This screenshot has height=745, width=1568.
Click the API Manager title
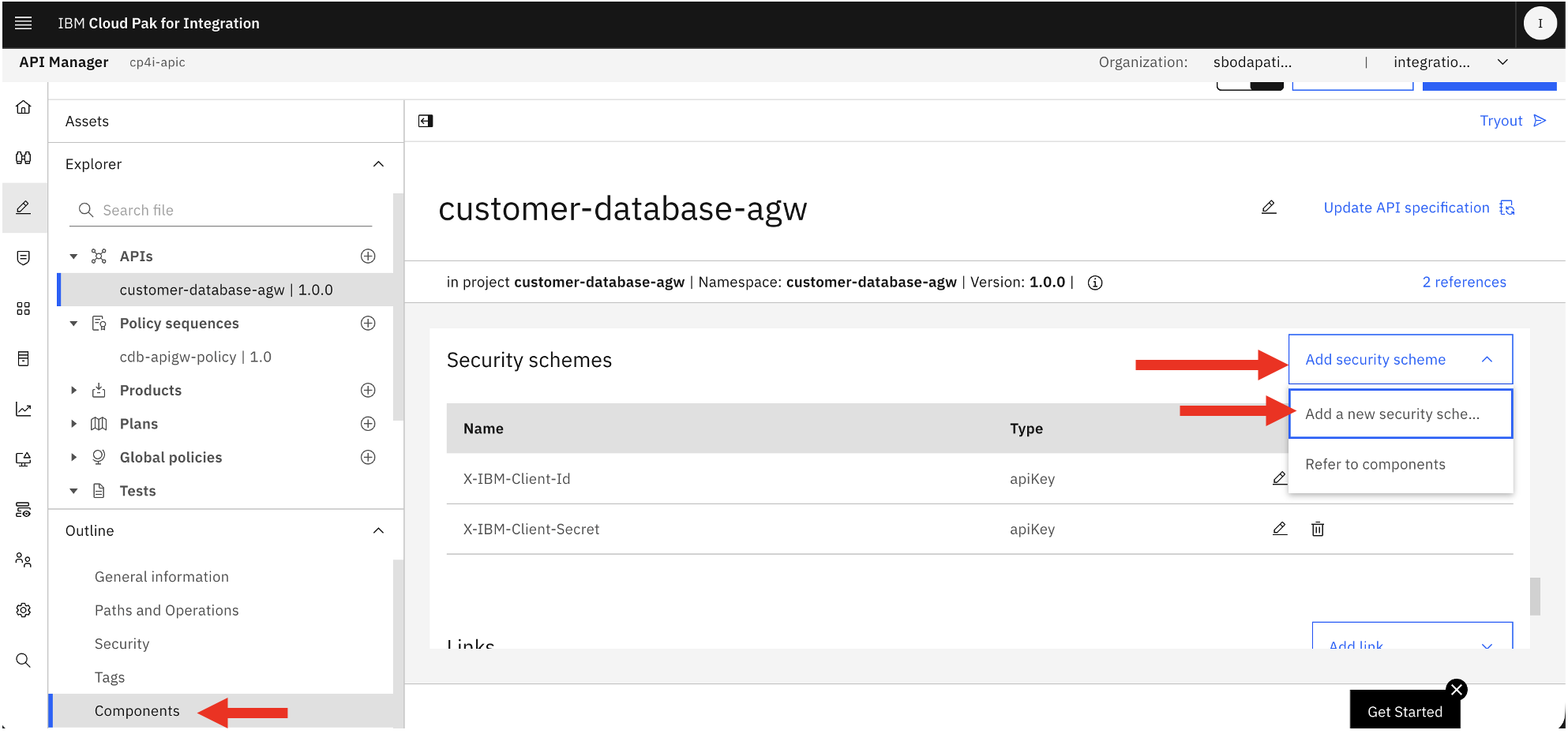click(x=64, y=62)
